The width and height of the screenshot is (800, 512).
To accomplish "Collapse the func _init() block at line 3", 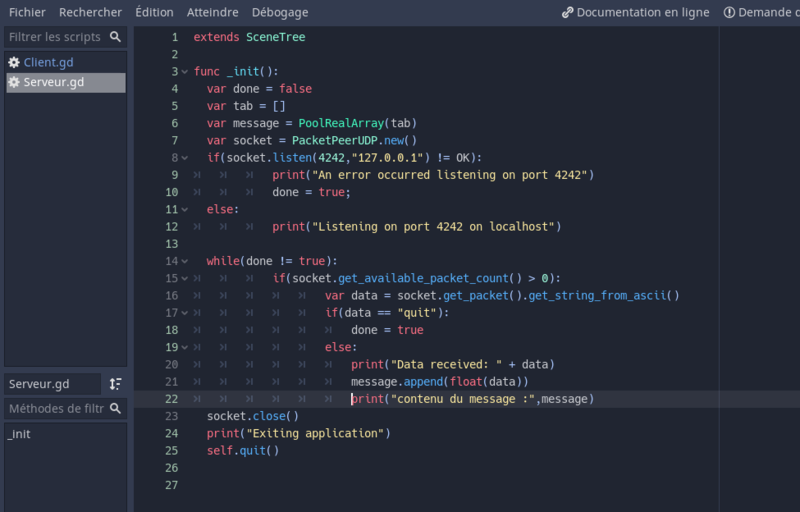I will [184, 72].
